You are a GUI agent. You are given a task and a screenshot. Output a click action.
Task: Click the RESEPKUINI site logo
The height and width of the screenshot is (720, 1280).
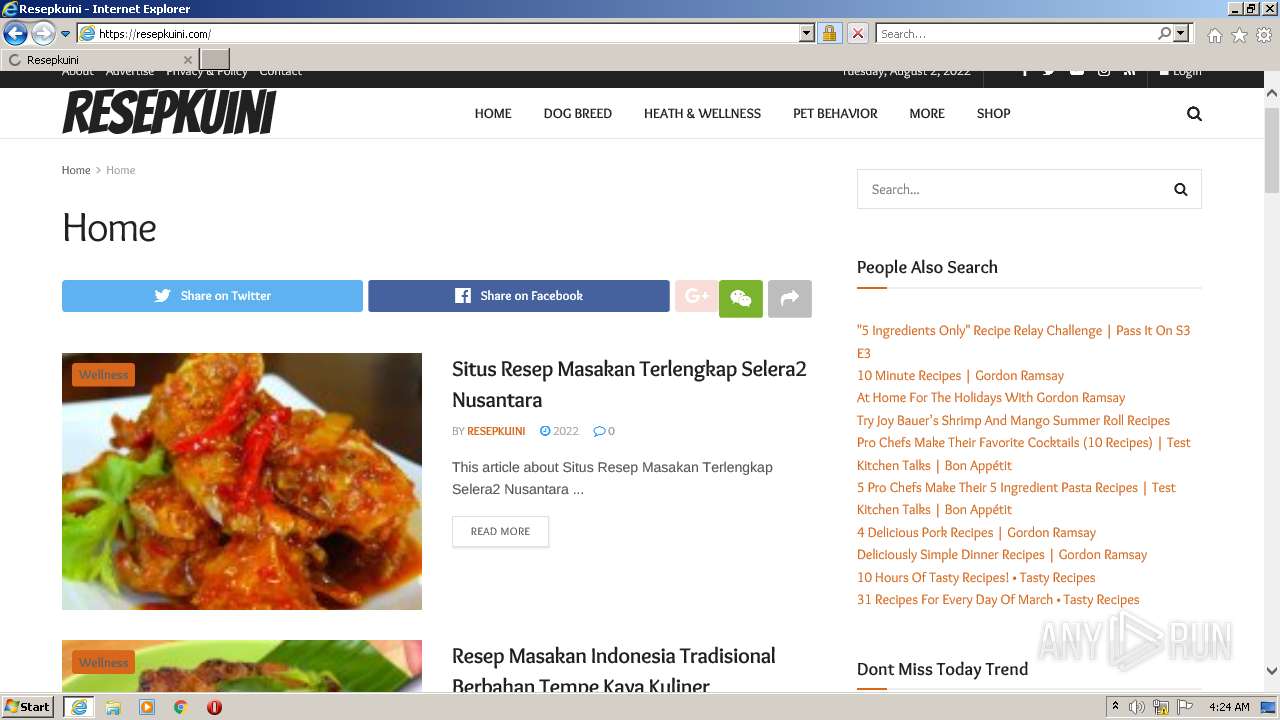coord(169,113)
